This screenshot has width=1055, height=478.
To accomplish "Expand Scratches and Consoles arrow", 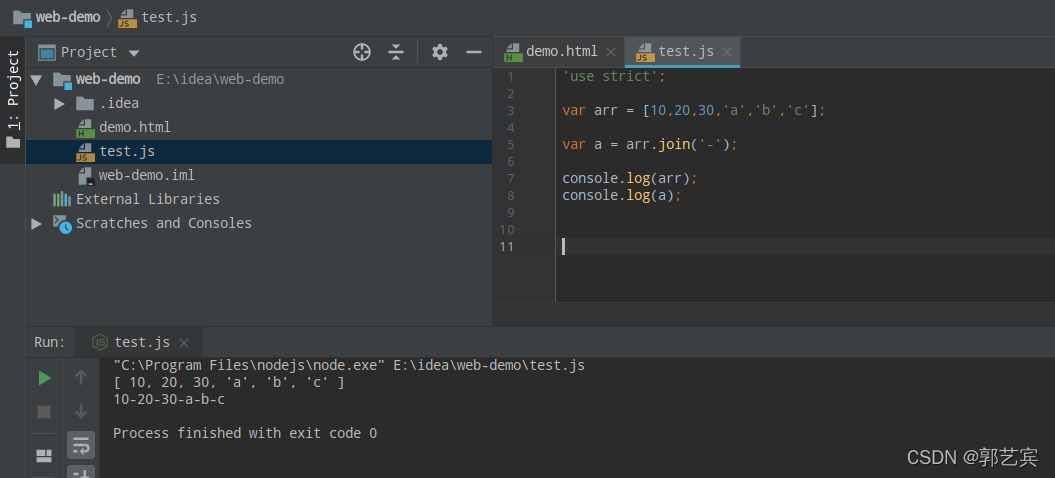I will pos(36,224).
